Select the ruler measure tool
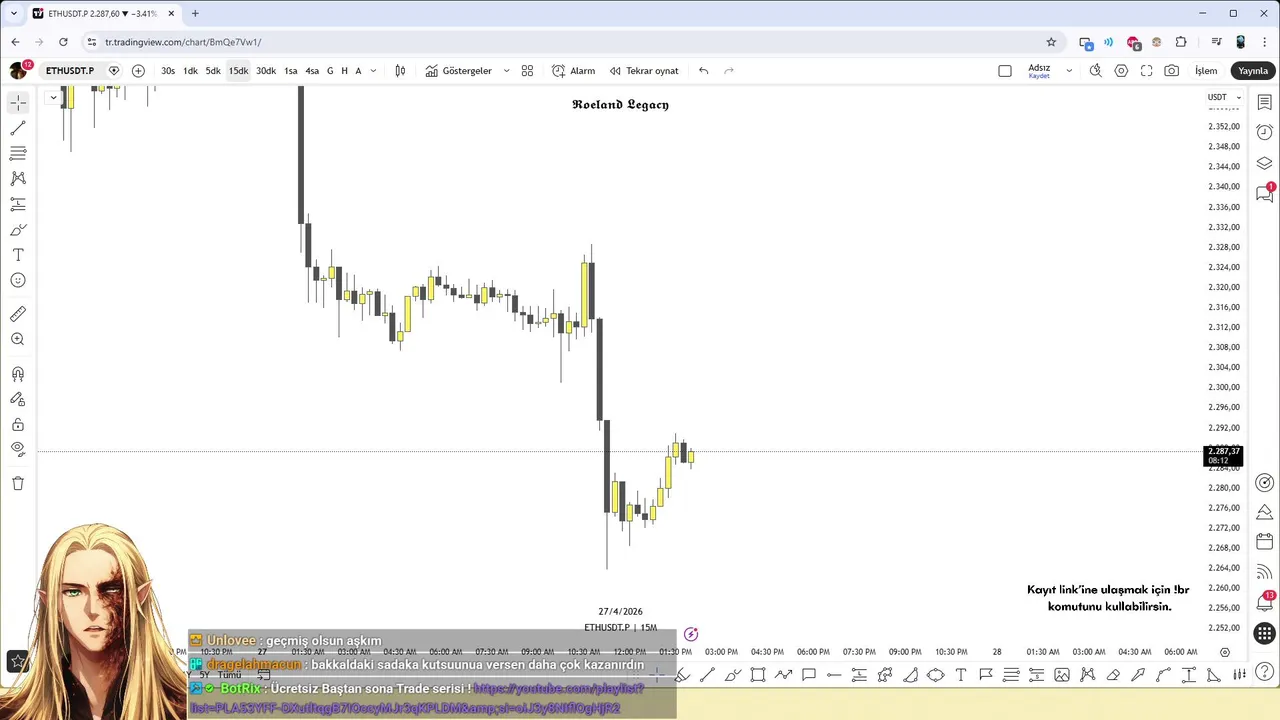This screenshot has height=720, width=1280. pos(18,314)
